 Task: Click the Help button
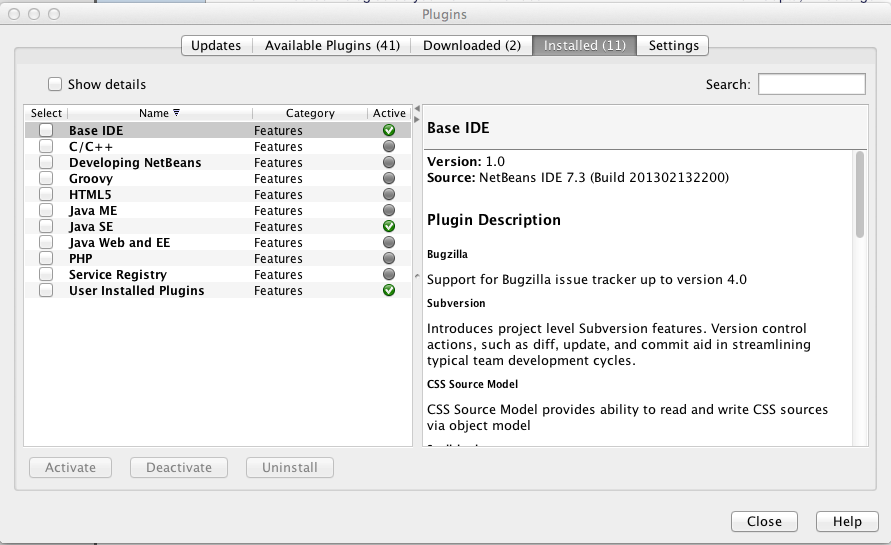pos(846,522)
